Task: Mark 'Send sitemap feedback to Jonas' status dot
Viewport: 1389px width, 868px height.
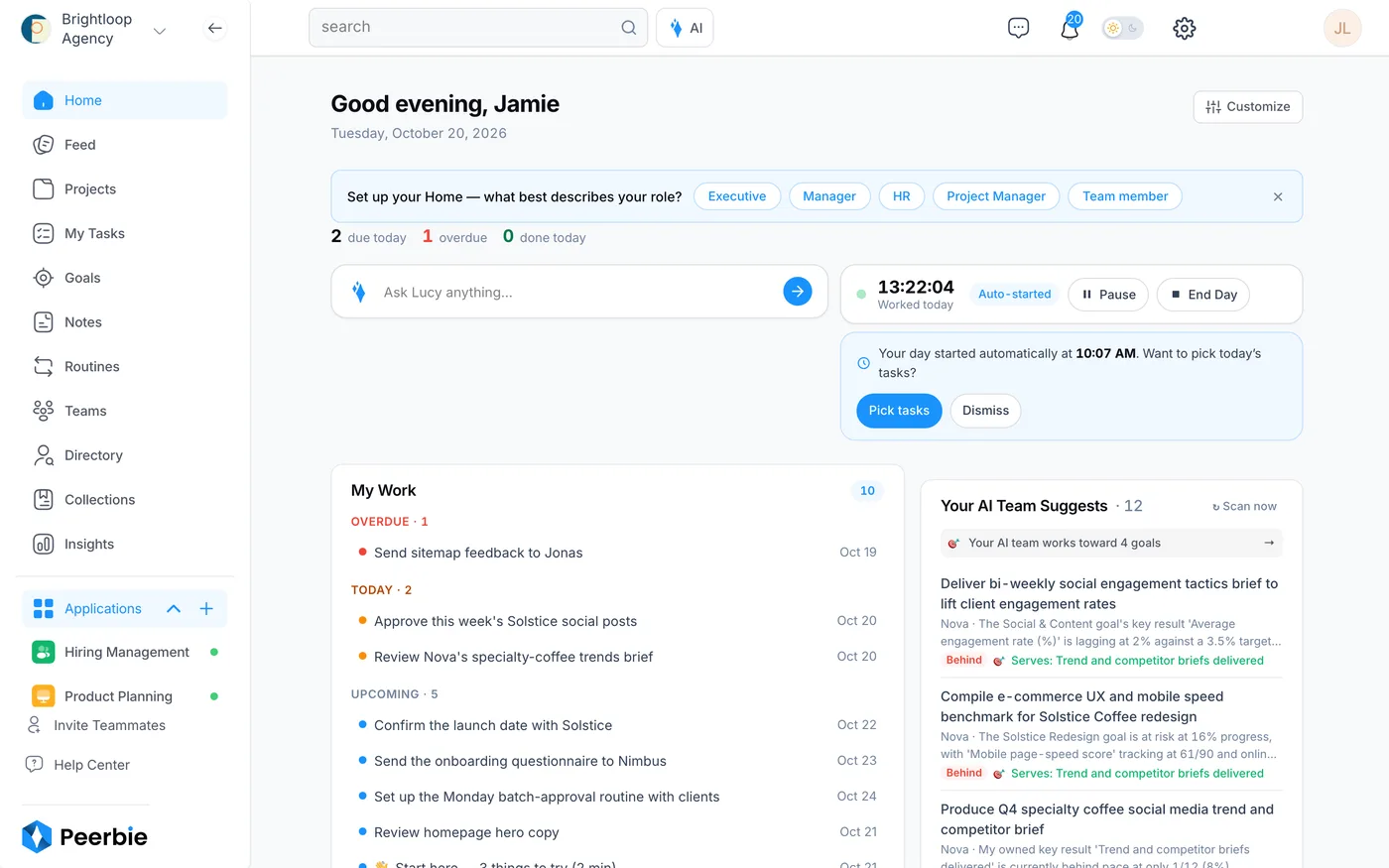Action: point(362,552)
